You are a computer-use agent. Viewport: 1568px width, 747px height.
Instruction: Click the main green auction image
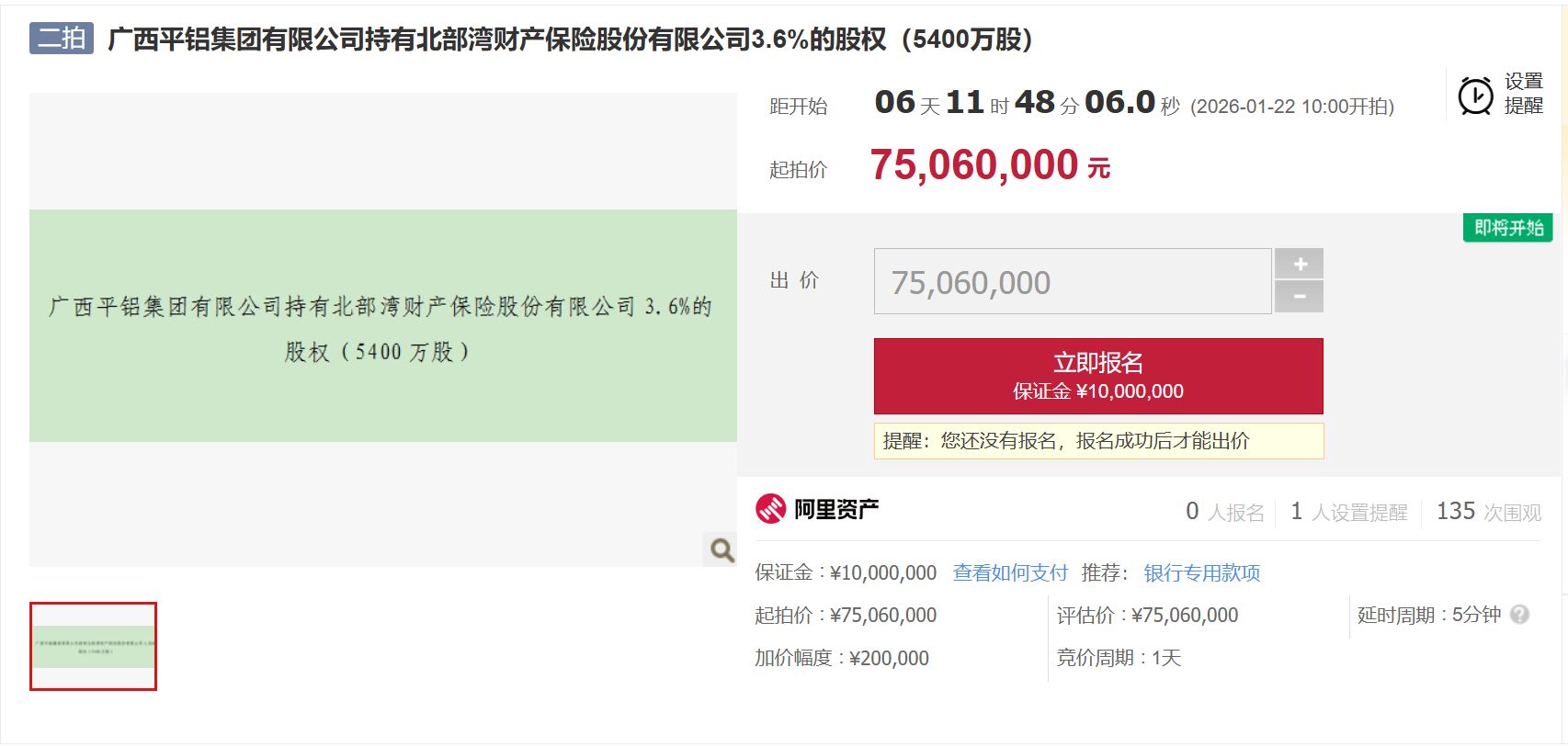(383, 326)
